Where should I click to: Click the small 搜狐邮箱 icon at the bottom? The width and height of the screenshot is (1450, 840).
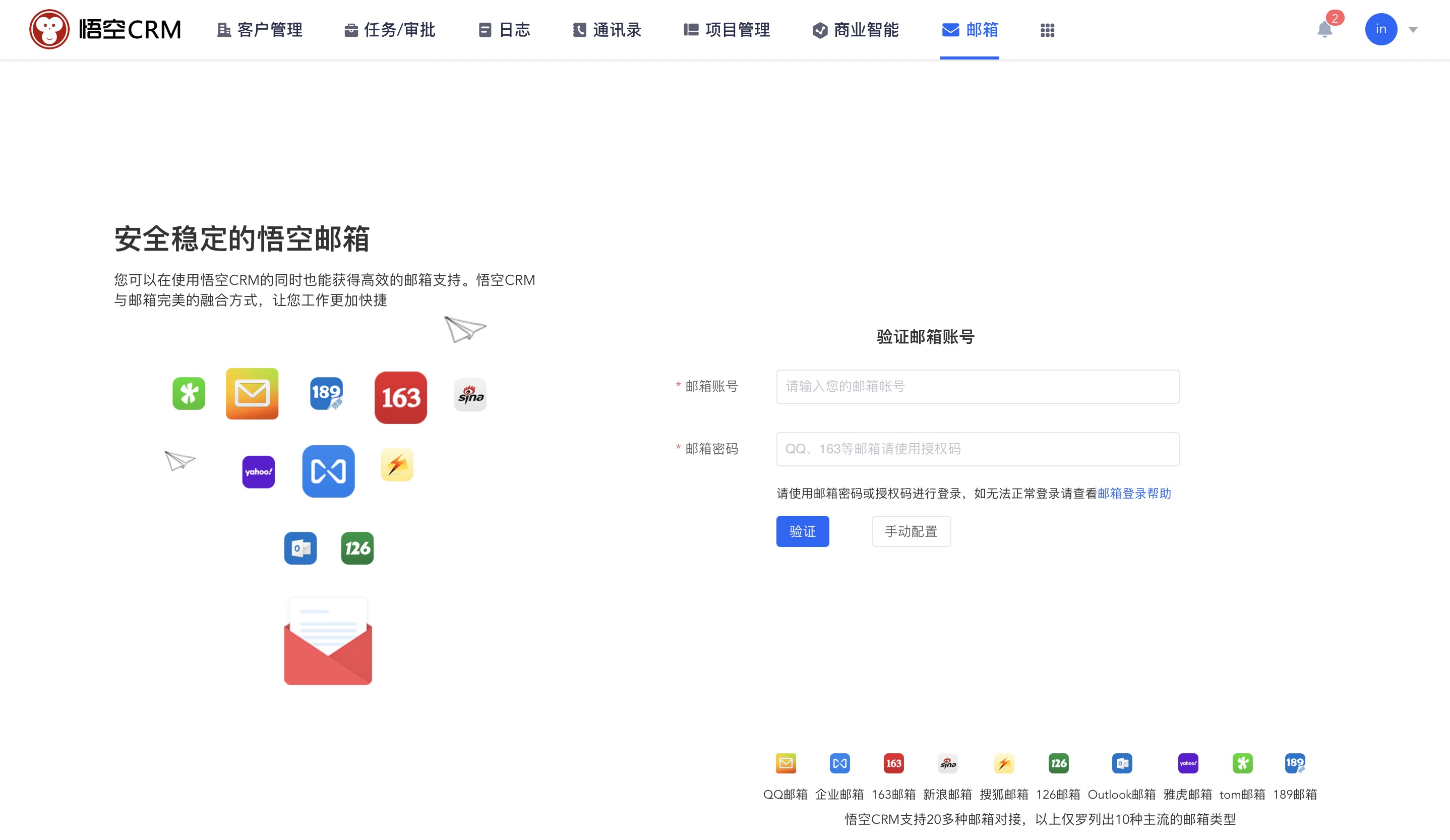[1004, 763]
